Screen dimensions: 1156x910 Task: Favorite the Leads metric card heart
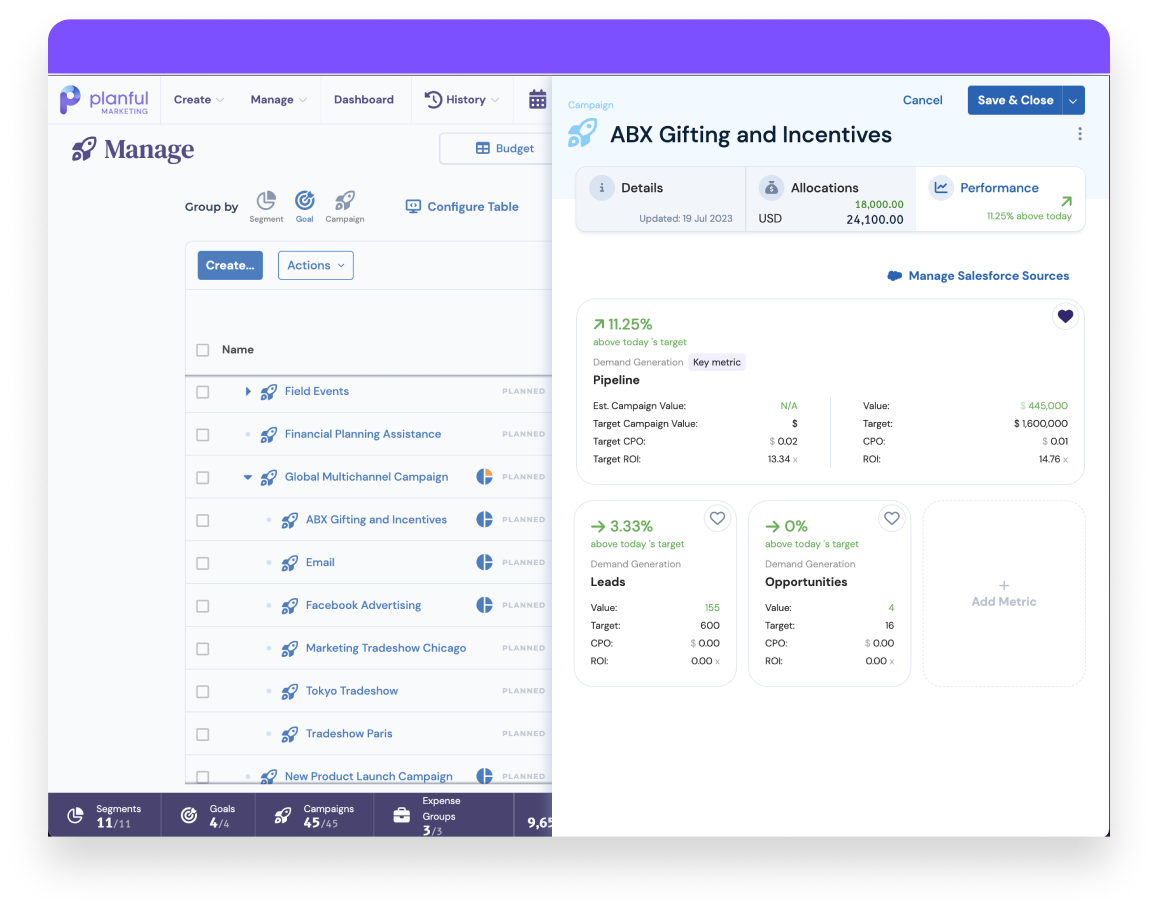(717, 518)
